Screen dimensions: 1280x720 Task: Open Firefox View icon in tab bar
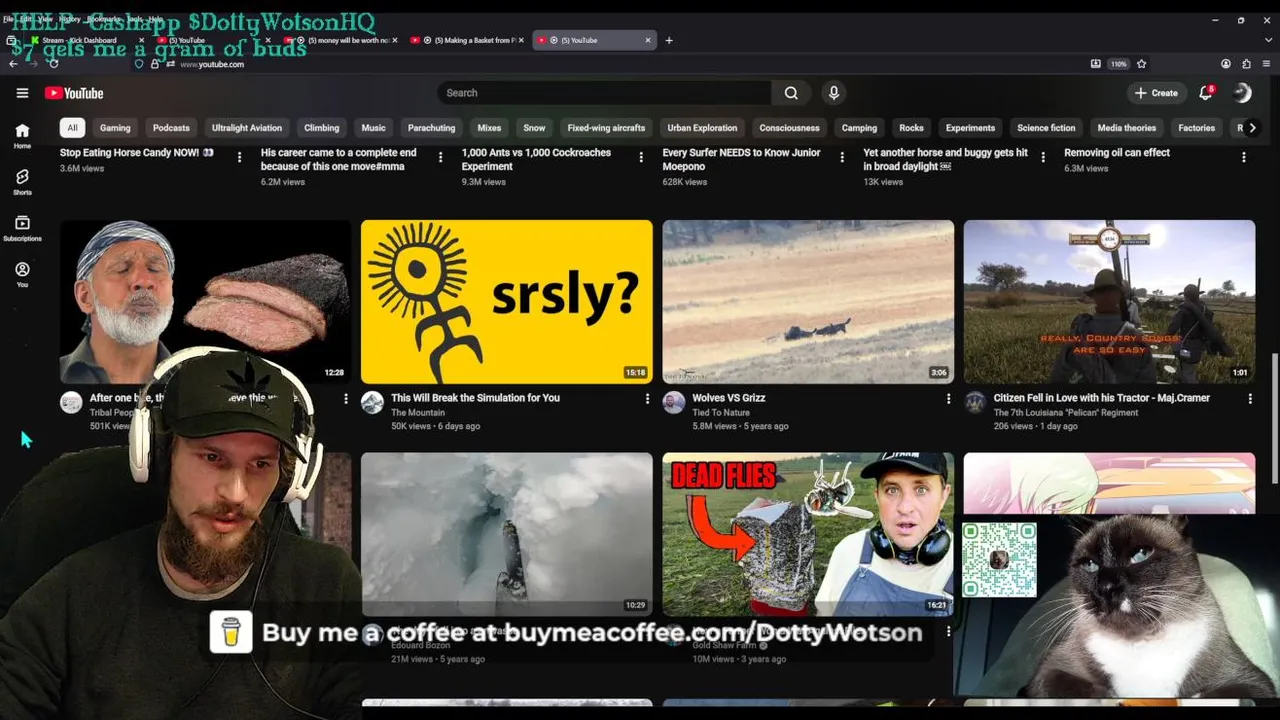click(x=11, y=40)
